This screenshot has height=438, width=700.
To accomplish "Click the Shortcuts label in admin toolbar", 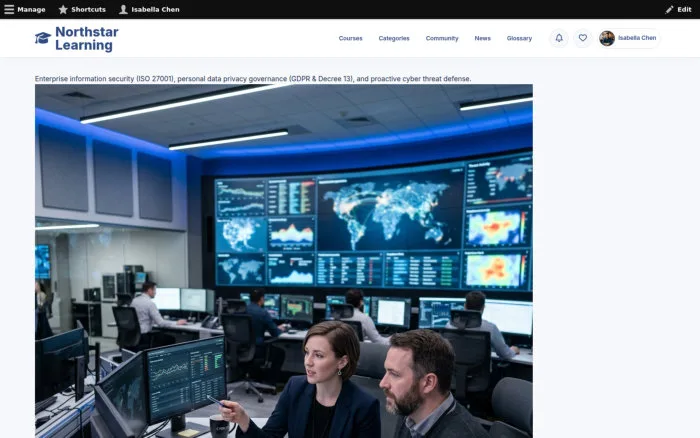I will click(88, 9).
